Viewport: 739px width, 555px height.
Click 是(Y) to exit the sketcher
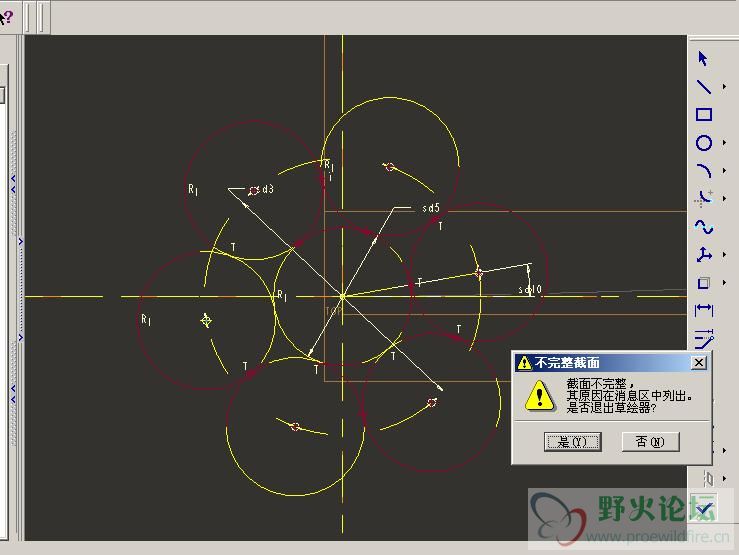point(573,442)
